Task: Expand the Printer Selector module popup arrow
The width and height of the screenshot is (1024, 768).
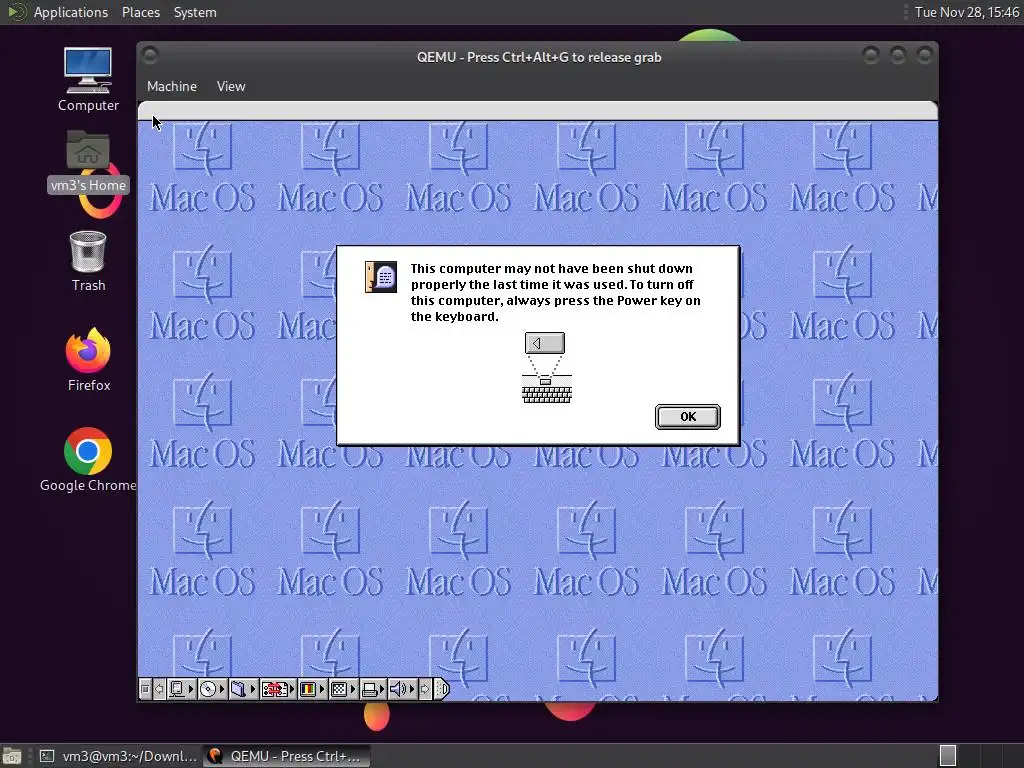Action: pyautogui.click(x=382, y=689)
